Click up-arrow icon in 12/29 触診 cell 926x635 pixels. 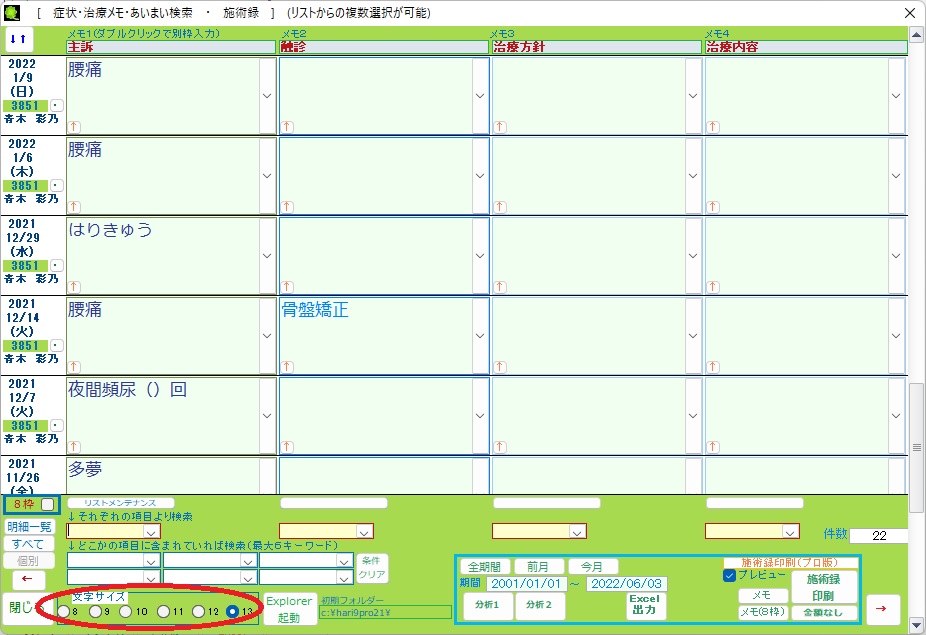click(287, 286)
